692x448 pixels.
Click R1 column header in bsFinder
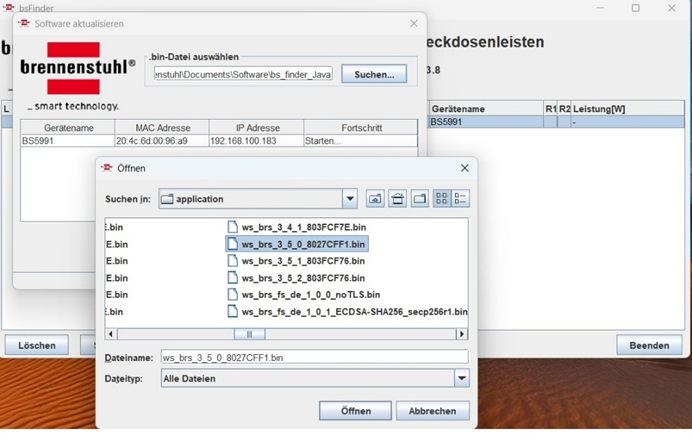[550, 109]
